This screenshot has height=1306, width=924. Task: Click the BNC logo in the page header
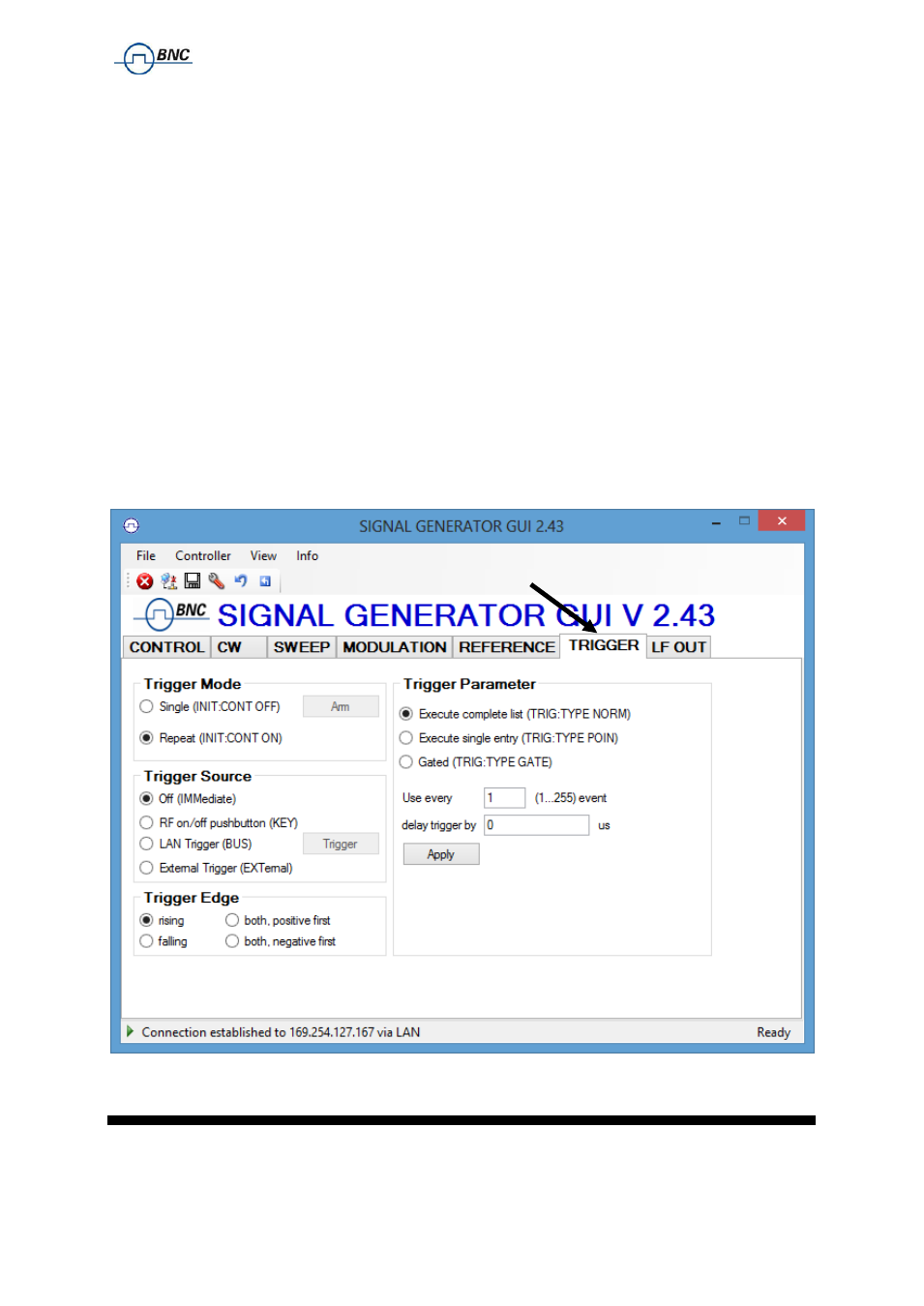(x=154, y=58)
